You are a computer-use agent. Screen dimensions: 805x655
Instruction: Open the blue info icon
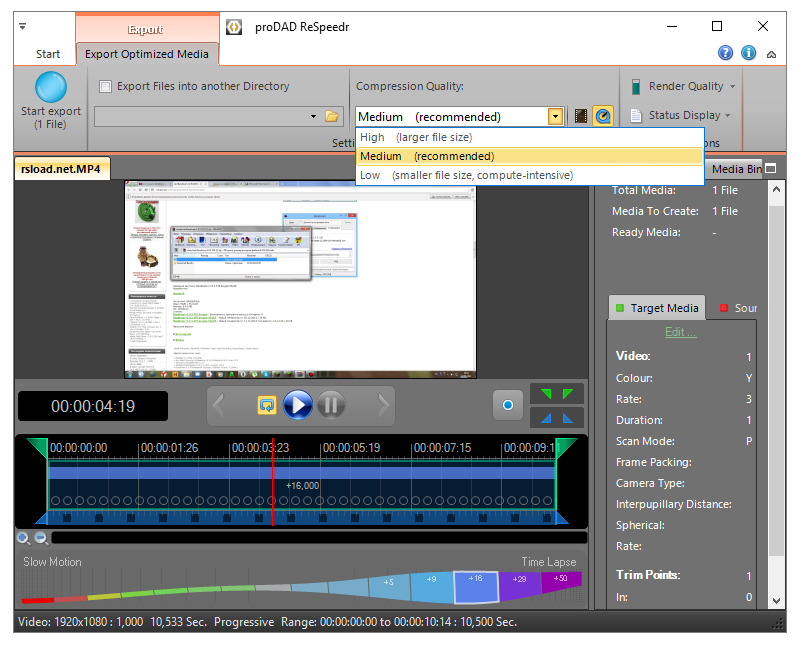749,53
